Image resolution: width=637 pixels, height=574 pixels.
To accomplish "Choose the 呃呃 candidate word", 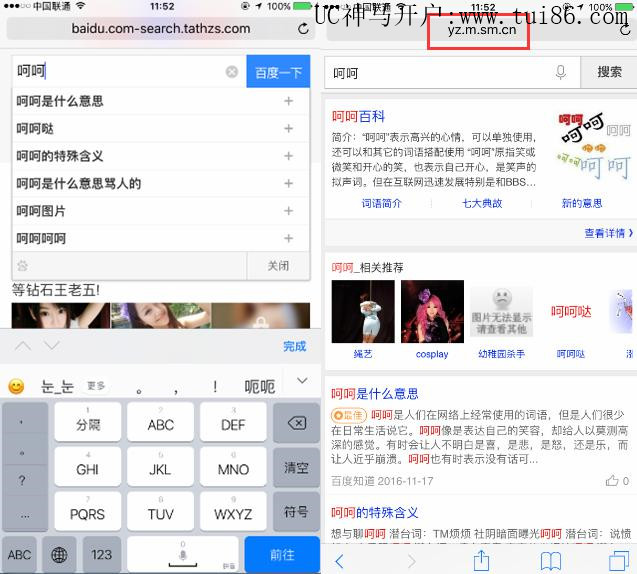I will [x=260, y=386].
